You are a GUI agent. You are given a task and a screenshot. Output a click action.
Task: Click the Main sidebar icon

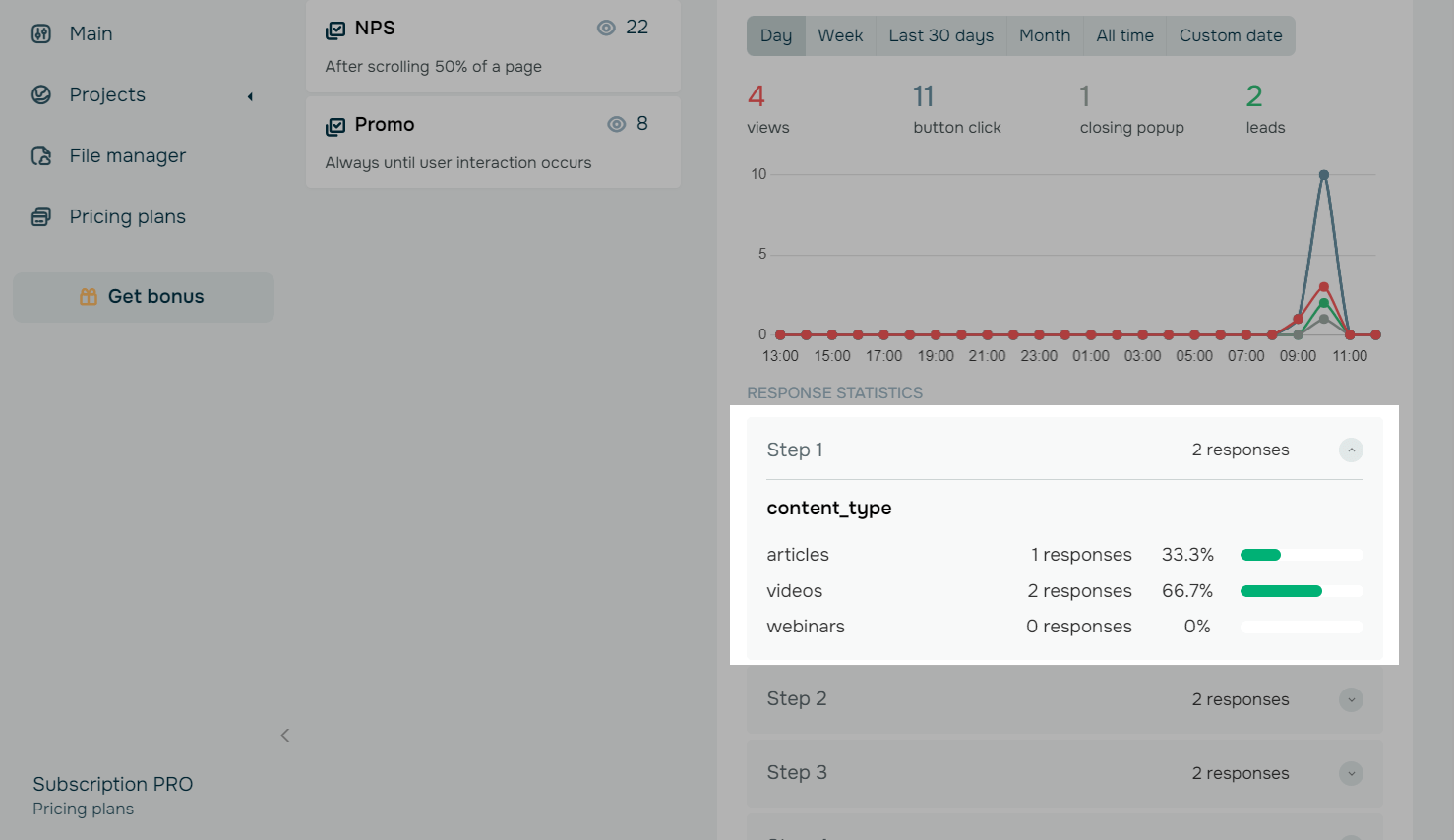pyautogui.click(x=41, y=33)
